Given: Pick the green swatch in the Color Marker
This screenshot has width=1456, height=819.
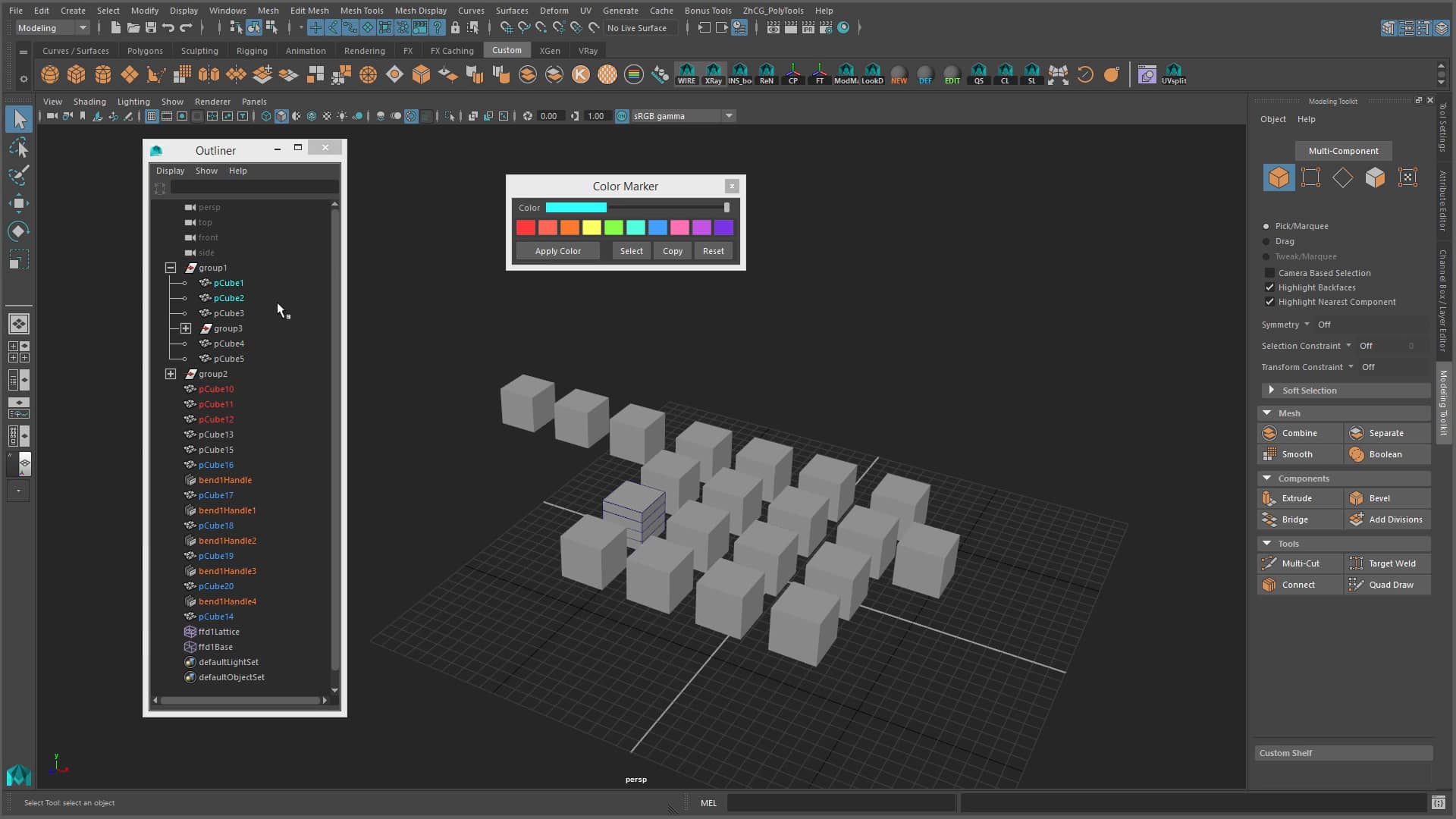Looking at the screenshot, I should click(614, 227).
